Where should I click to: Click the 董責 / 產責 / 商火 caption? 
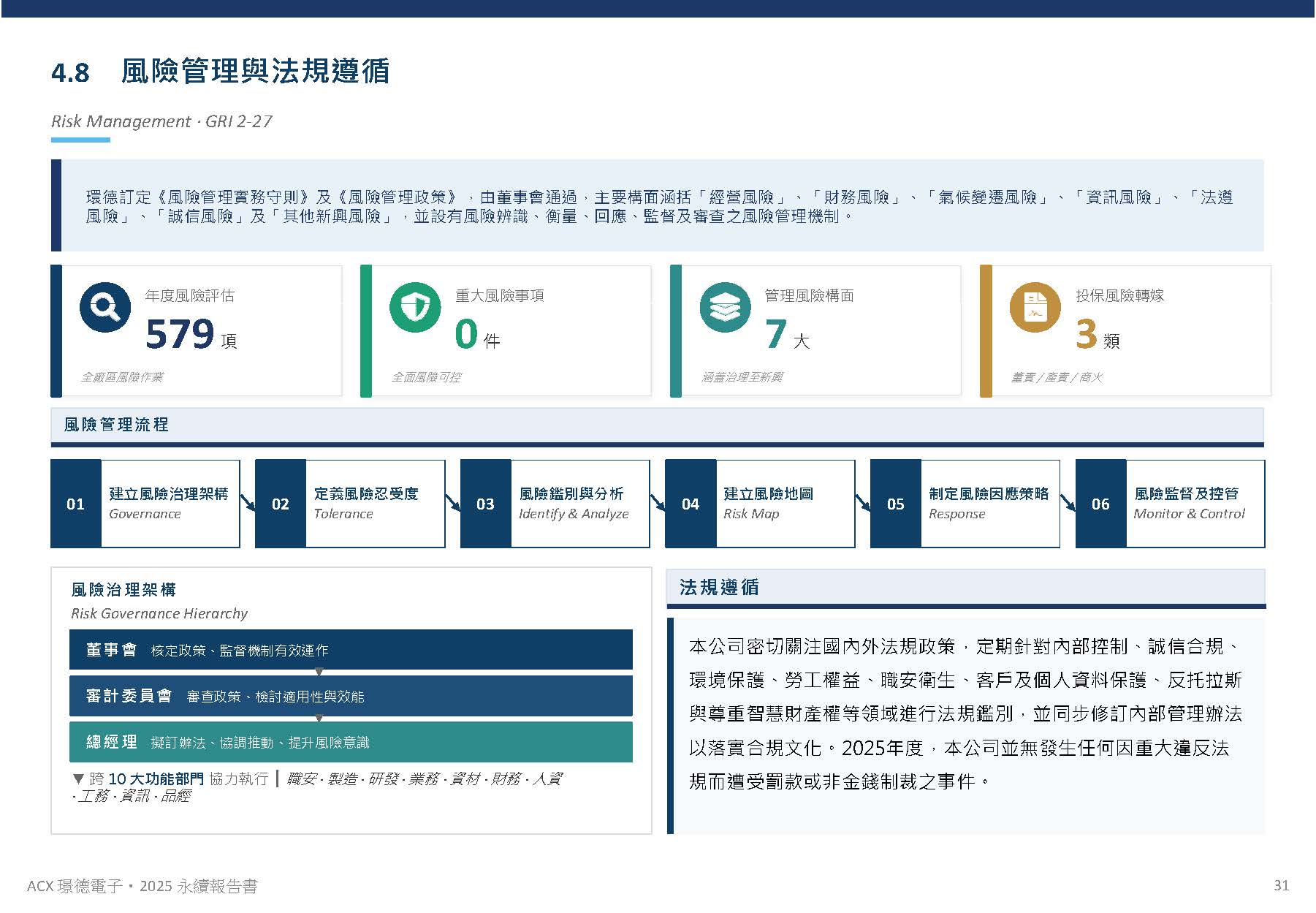tap(1057, 377)
